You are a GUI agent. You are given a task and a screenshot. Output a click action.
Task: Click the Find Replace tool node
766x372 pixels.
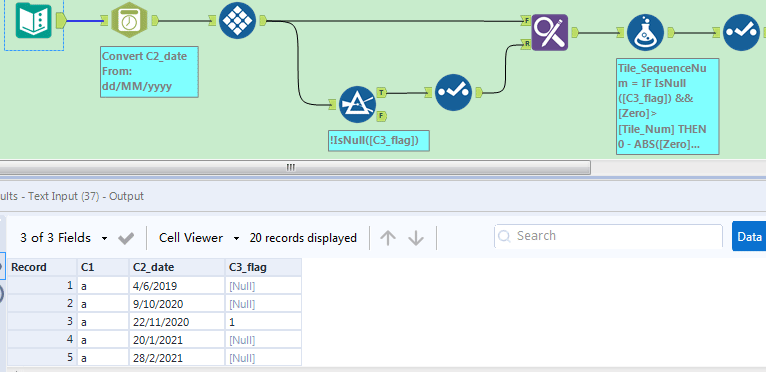coord(550,32)
